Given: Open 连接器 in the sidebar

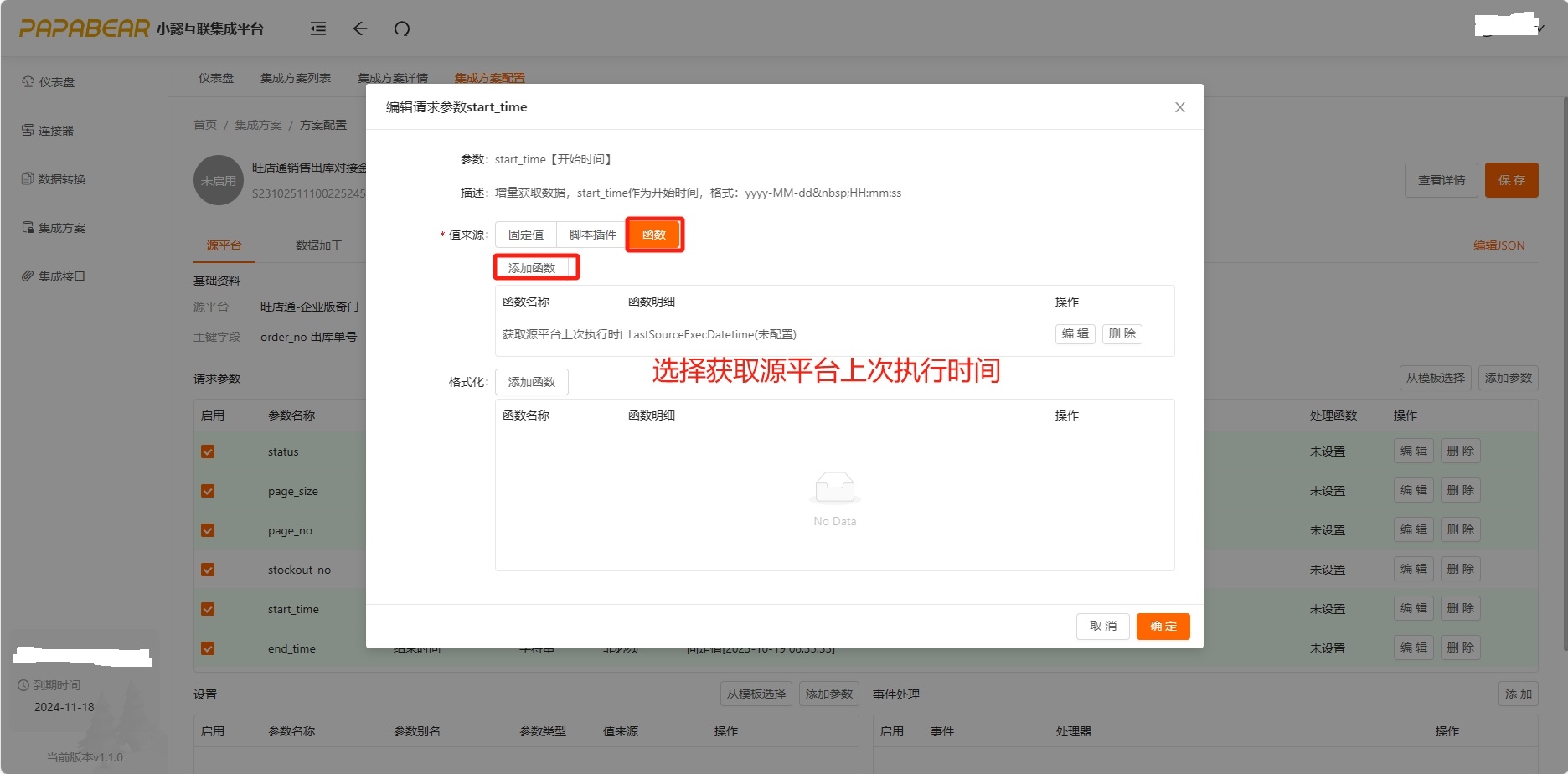Looking at the screenshot, I should click(55, 131).
